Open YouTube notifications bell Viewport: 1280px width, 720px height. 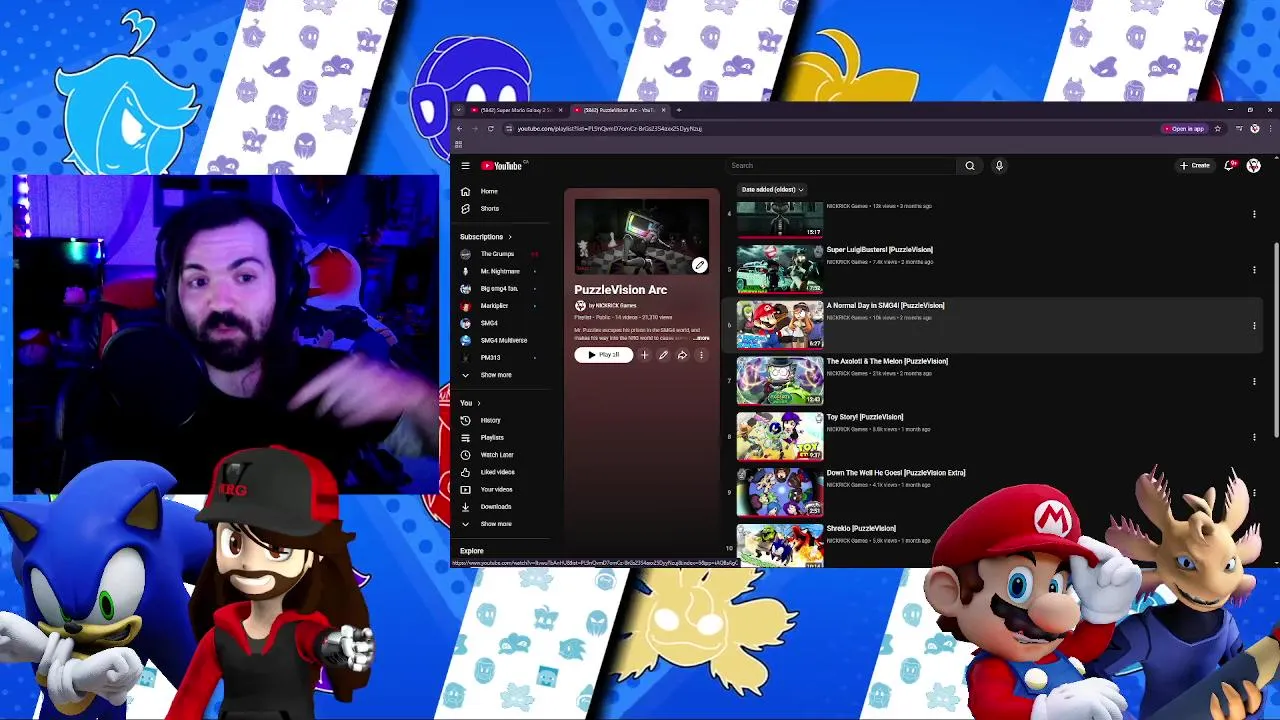click(1229, 166)
